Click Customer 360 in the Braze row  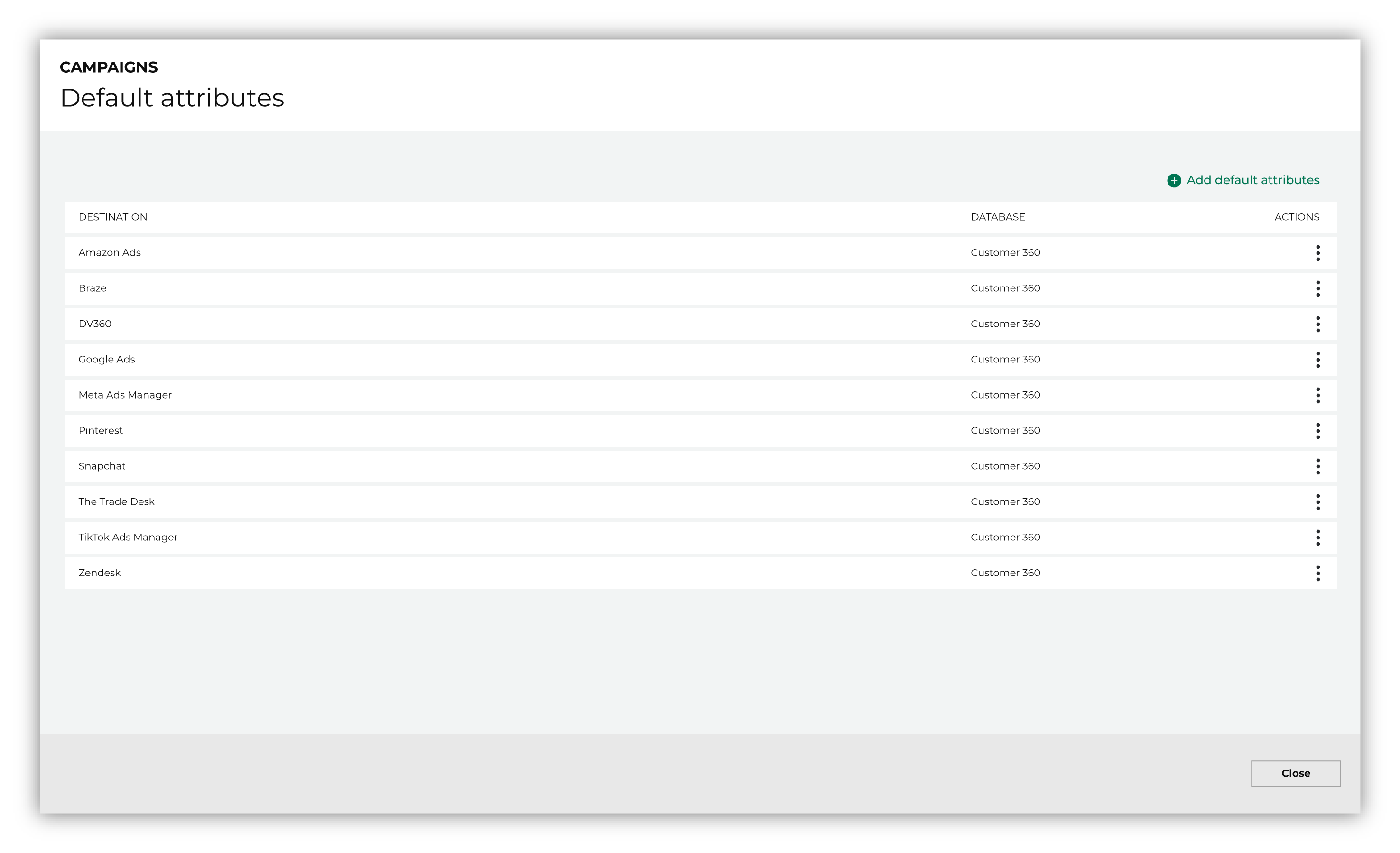(1005, 288)
